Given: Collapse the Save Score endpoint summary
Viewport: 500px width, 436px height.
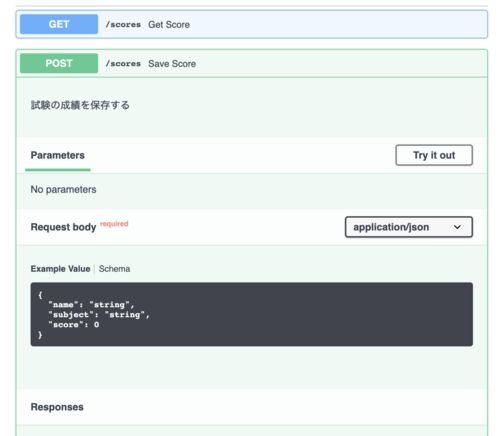Looking at the screenshot, I should pos(252,63).
